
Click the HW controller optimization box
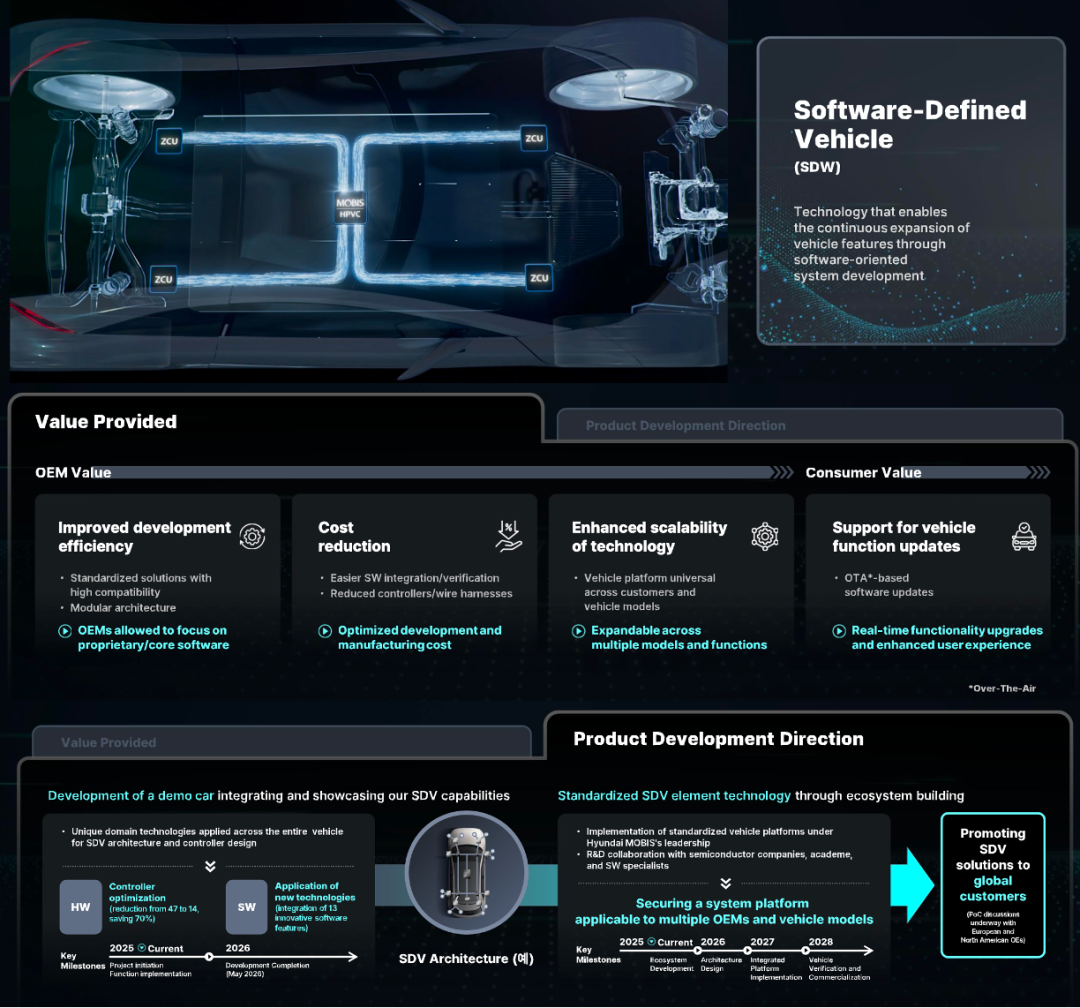click(x=81, y=907)
